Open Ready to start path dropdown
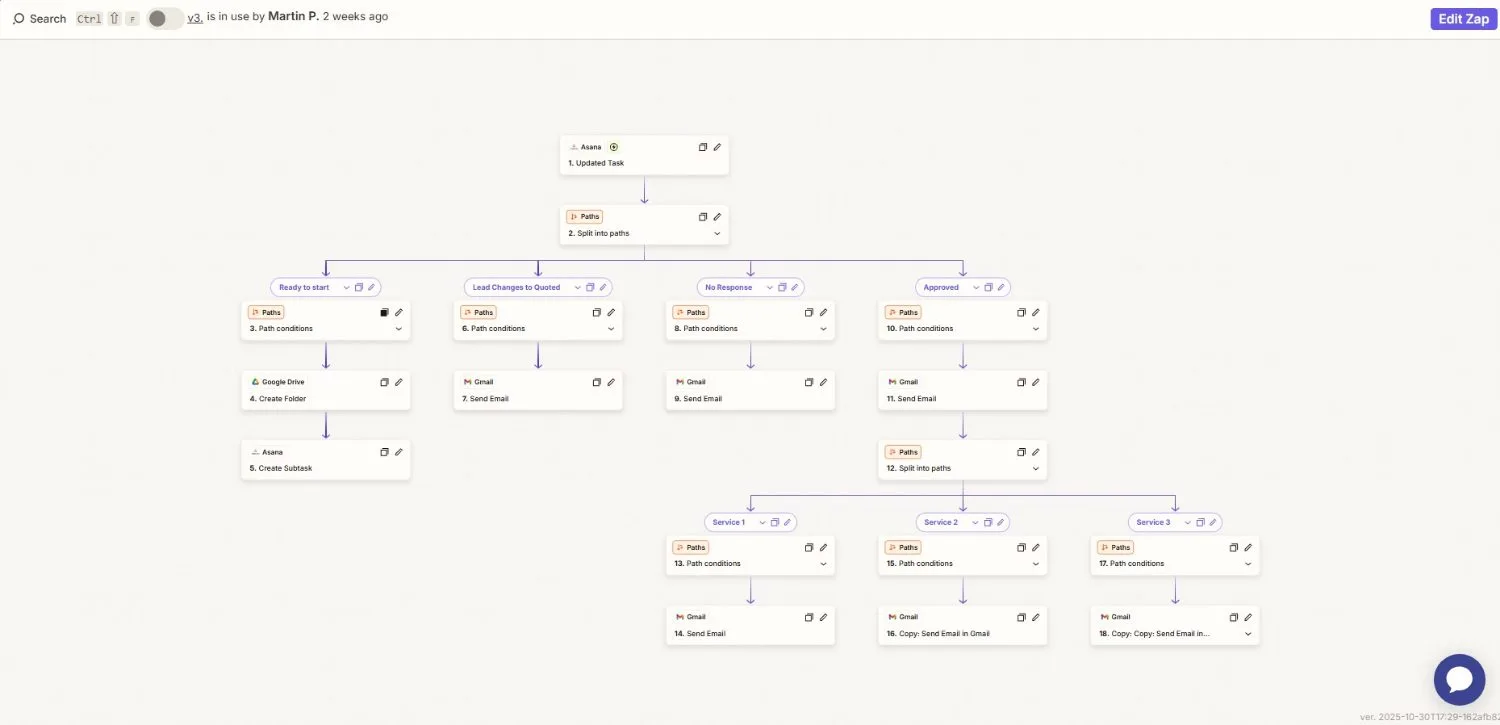This screenshot has height=725, width=1500. 347,287
